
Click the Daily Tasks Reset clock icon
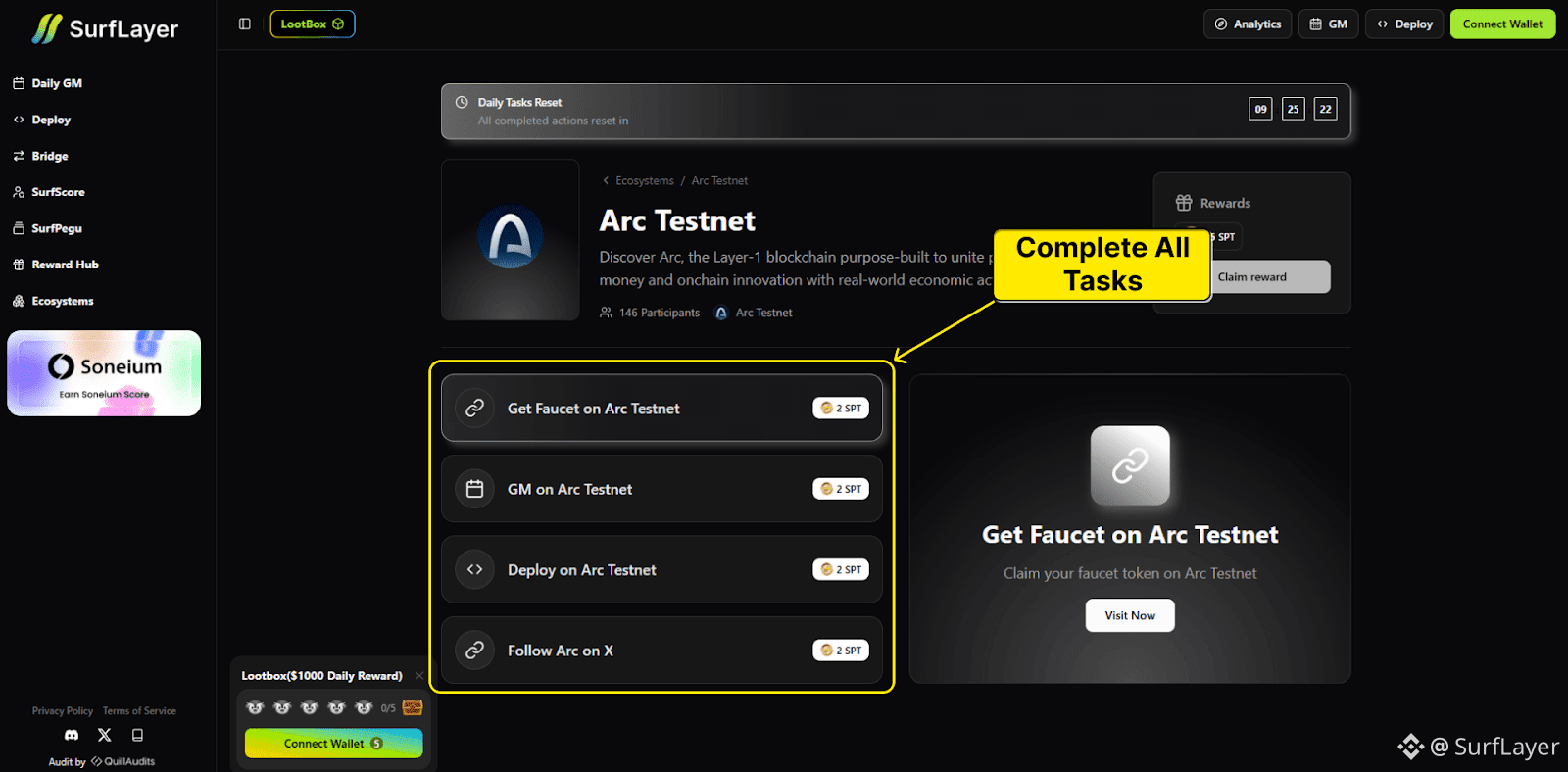[462, 102]
